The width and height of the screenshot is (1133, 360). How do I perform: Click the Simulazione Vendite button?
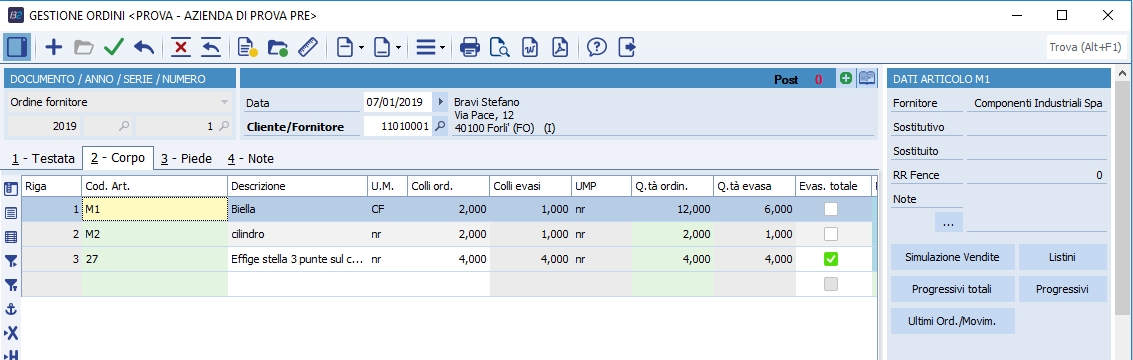click(952, 257)
